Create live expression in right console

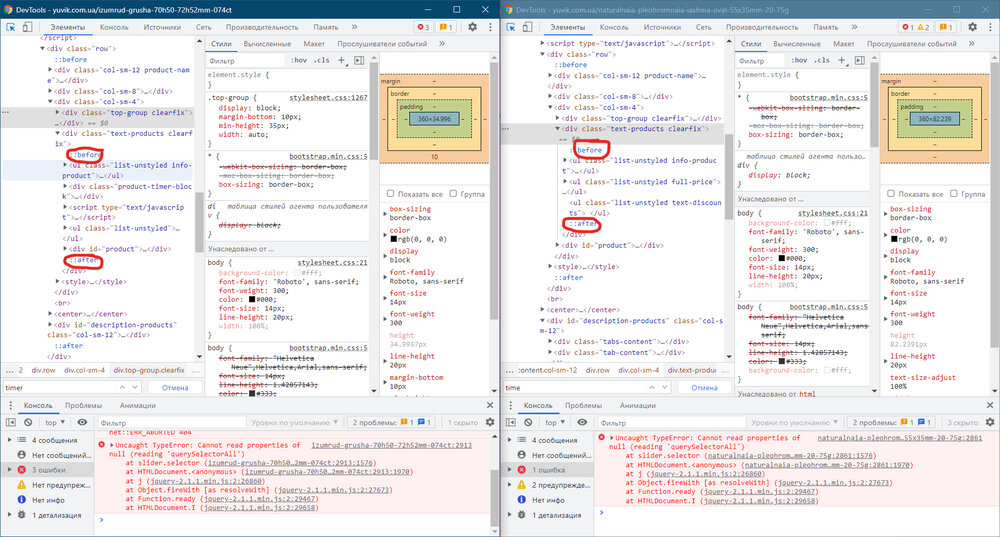pos(582,422)
